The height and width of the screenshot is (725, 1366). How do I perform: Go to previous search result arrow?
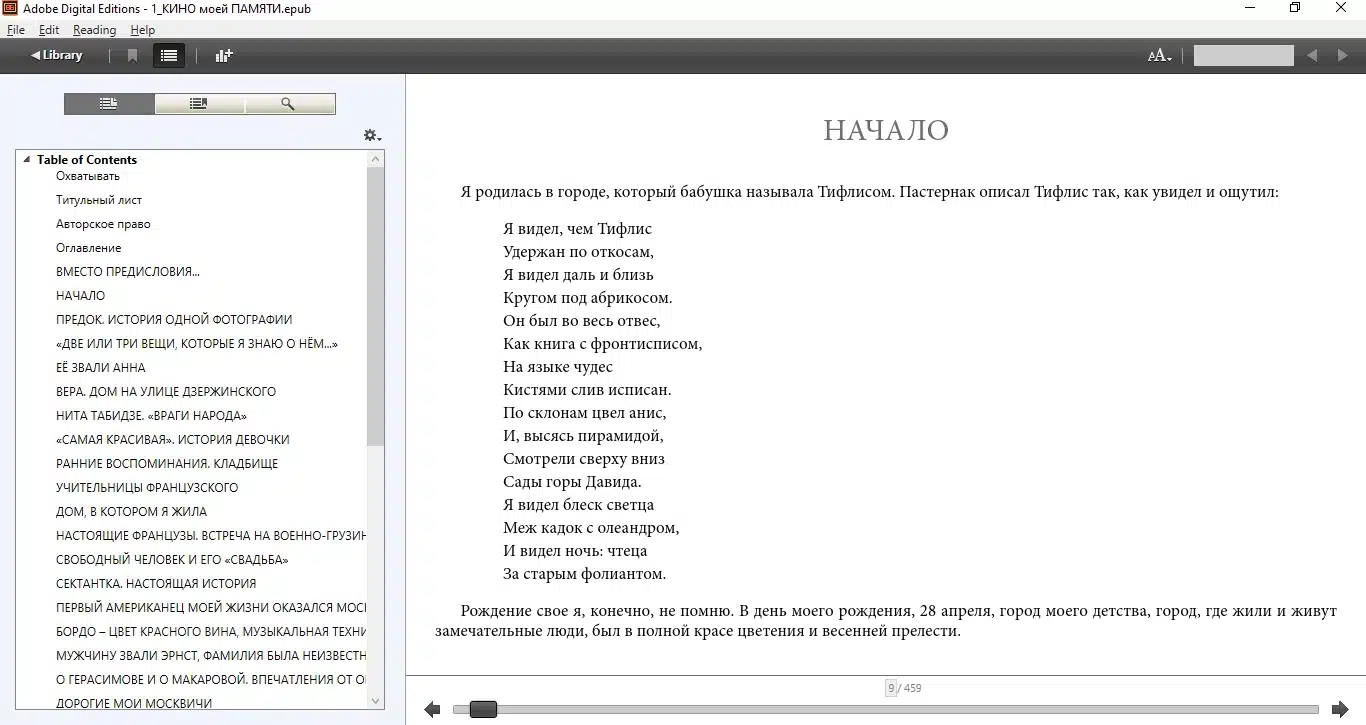point(1312,56)
